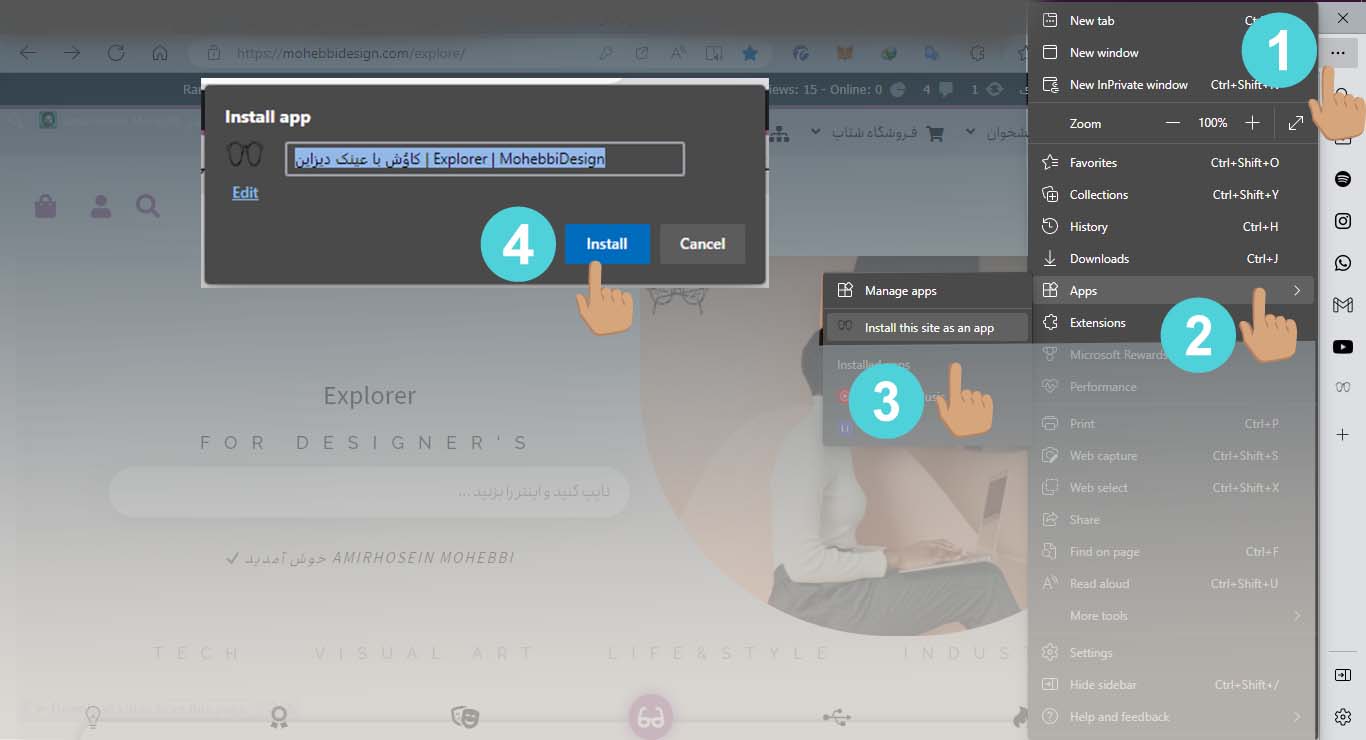Select Install this site as an app
This screenshot has width=1366, height=740.
click(928, 327)
